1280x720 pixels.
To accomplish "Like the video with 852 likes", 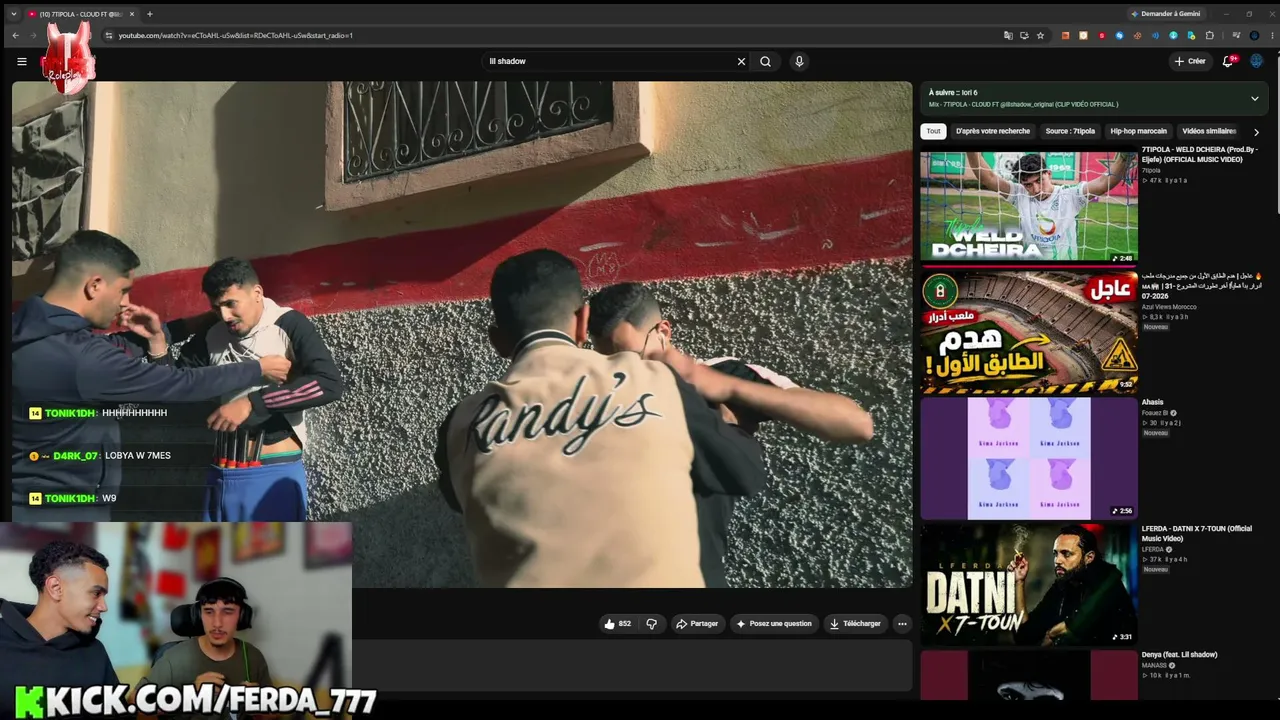I will click(x=617, y=624).
